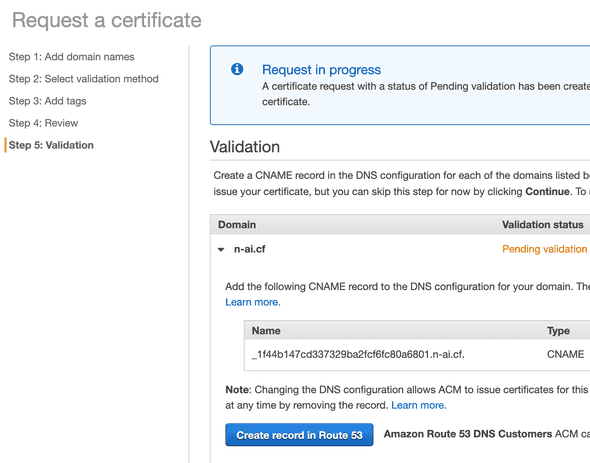Select the CNAME record name value
Screen dimensions: 590x463
(358, 355)
